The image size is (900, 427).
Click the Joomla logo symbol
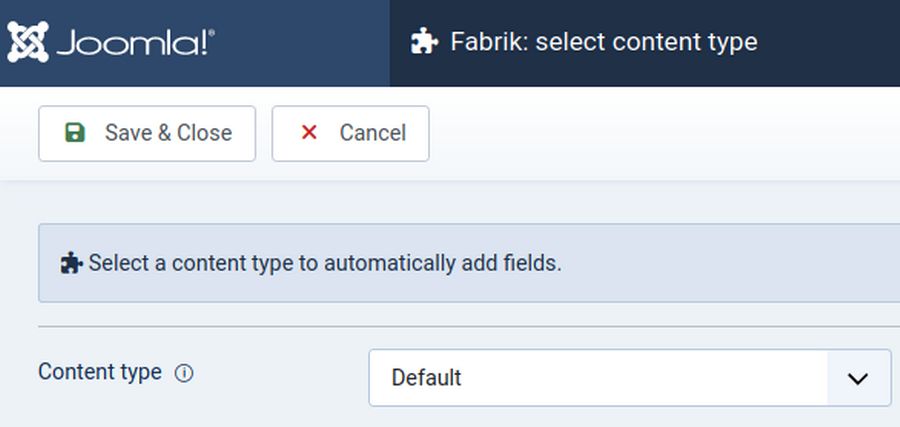click(27, 42)
